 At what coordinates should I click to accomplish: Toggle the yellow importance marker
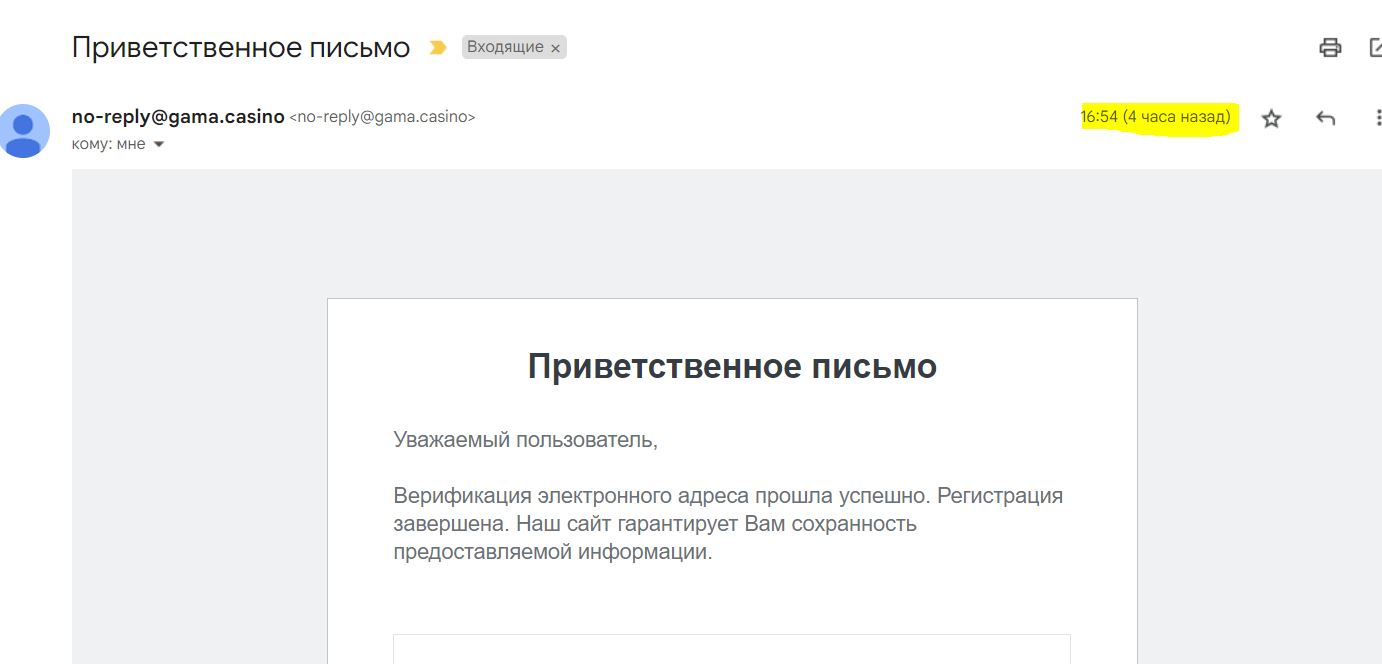click(x=437, y=47)
